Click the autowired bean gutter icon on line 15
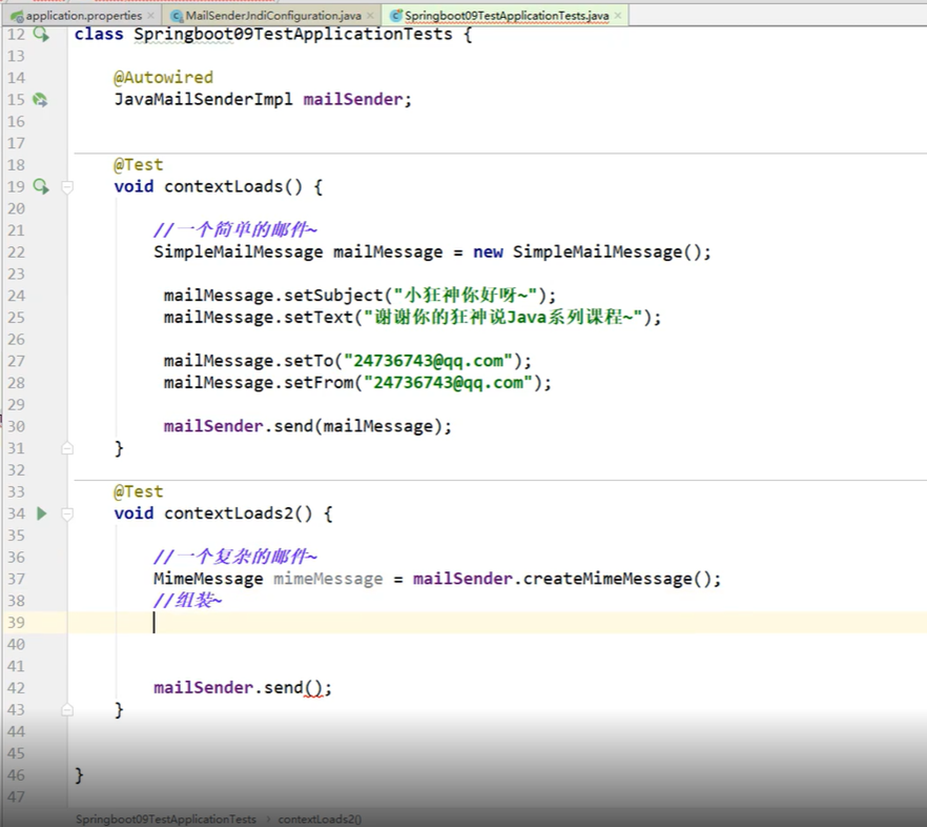 pyautogui.click(x=40, y=99)
